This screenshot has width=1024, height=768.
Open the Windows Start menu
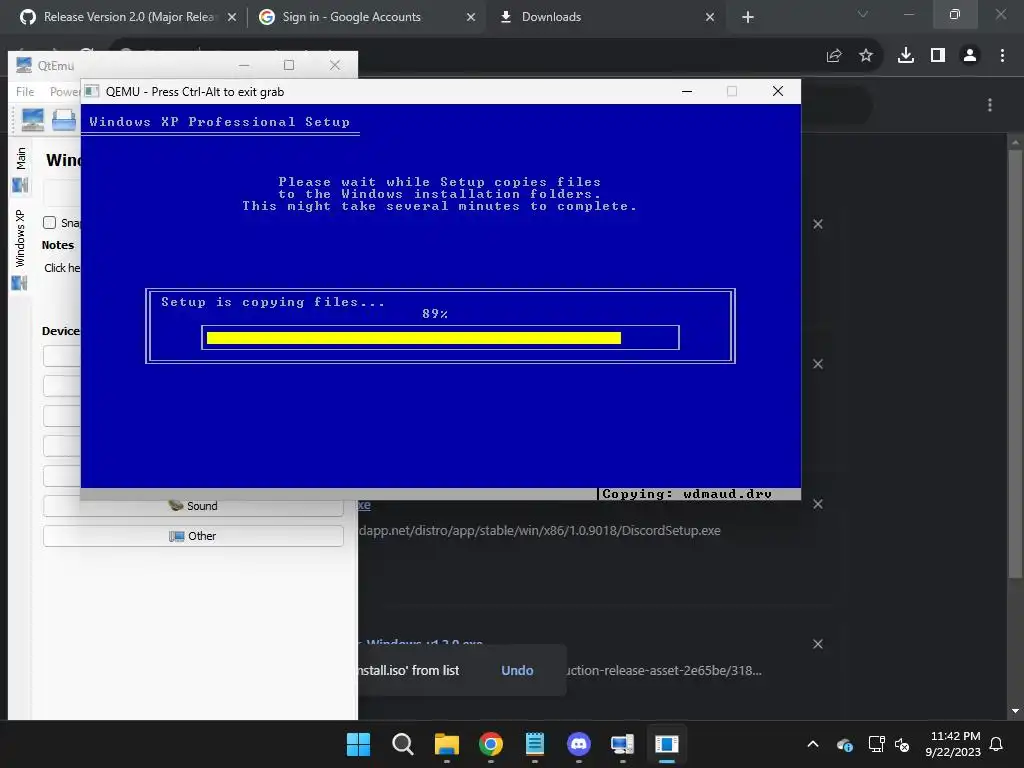358,744
